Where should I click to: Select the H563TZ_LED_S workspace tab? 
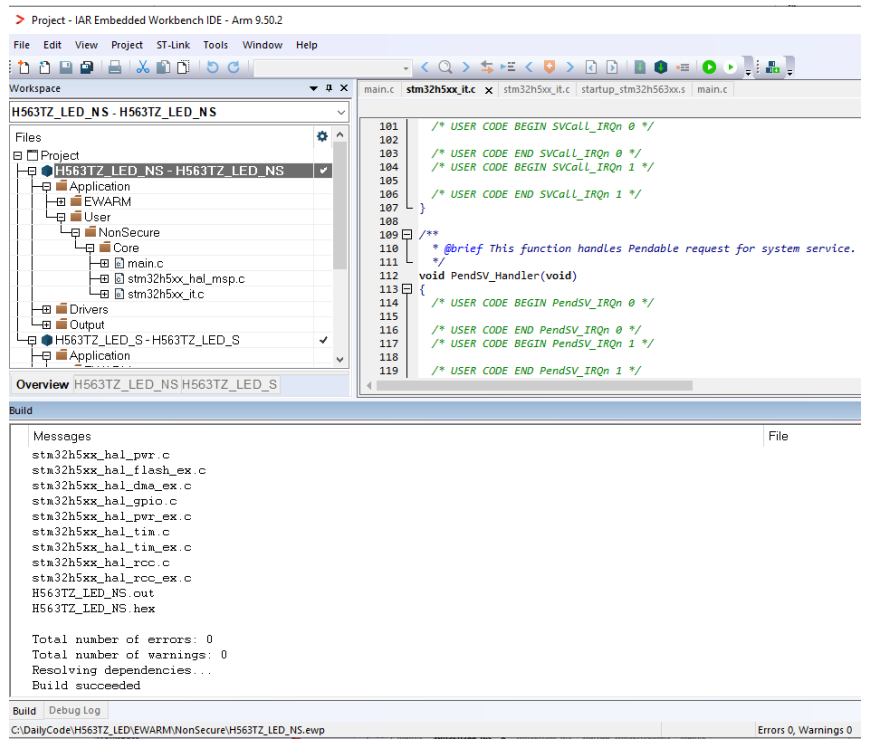point(229,385)
